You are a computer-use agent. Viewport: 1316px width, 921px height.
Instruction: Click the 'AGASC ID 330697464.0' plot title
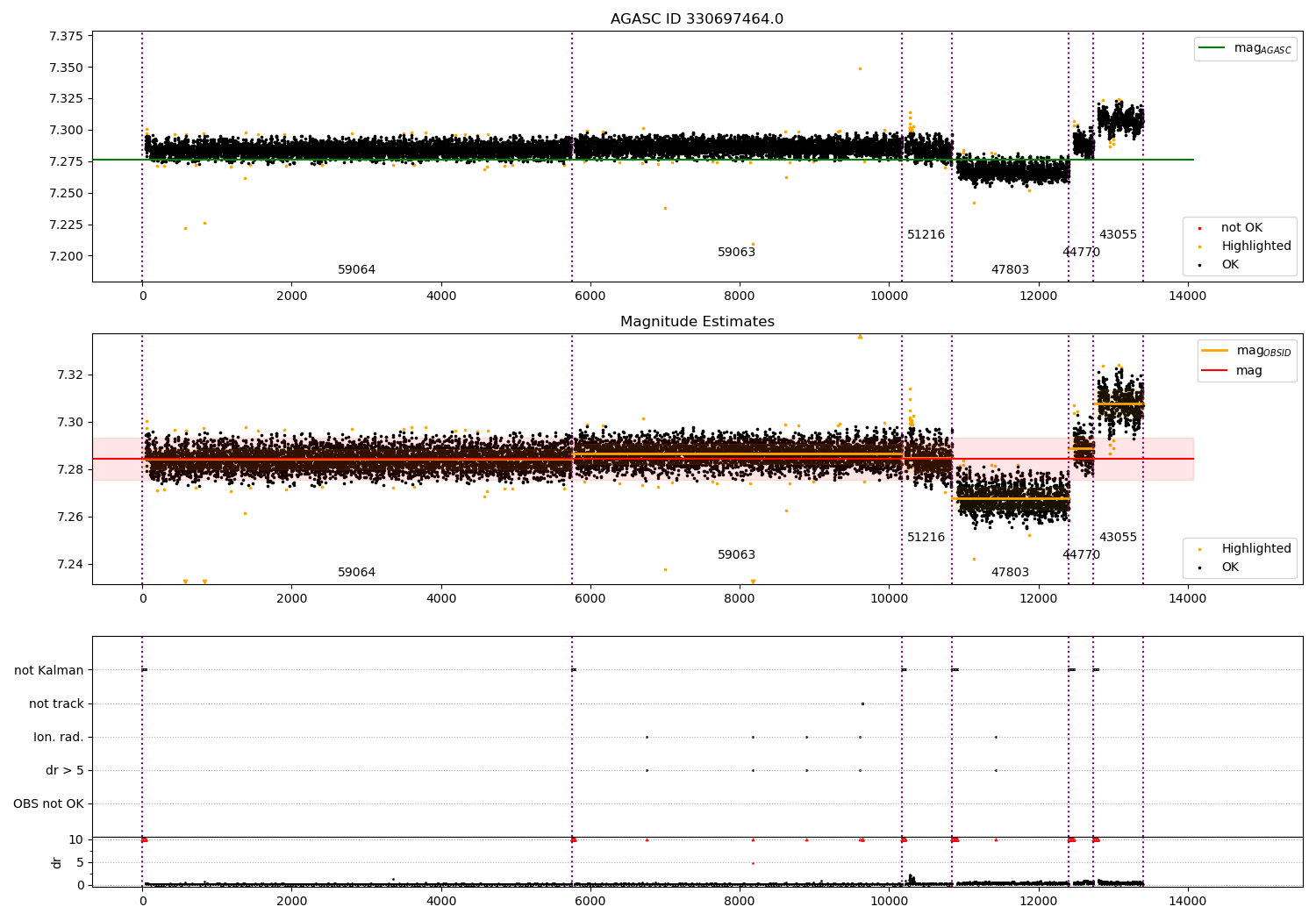697,19
